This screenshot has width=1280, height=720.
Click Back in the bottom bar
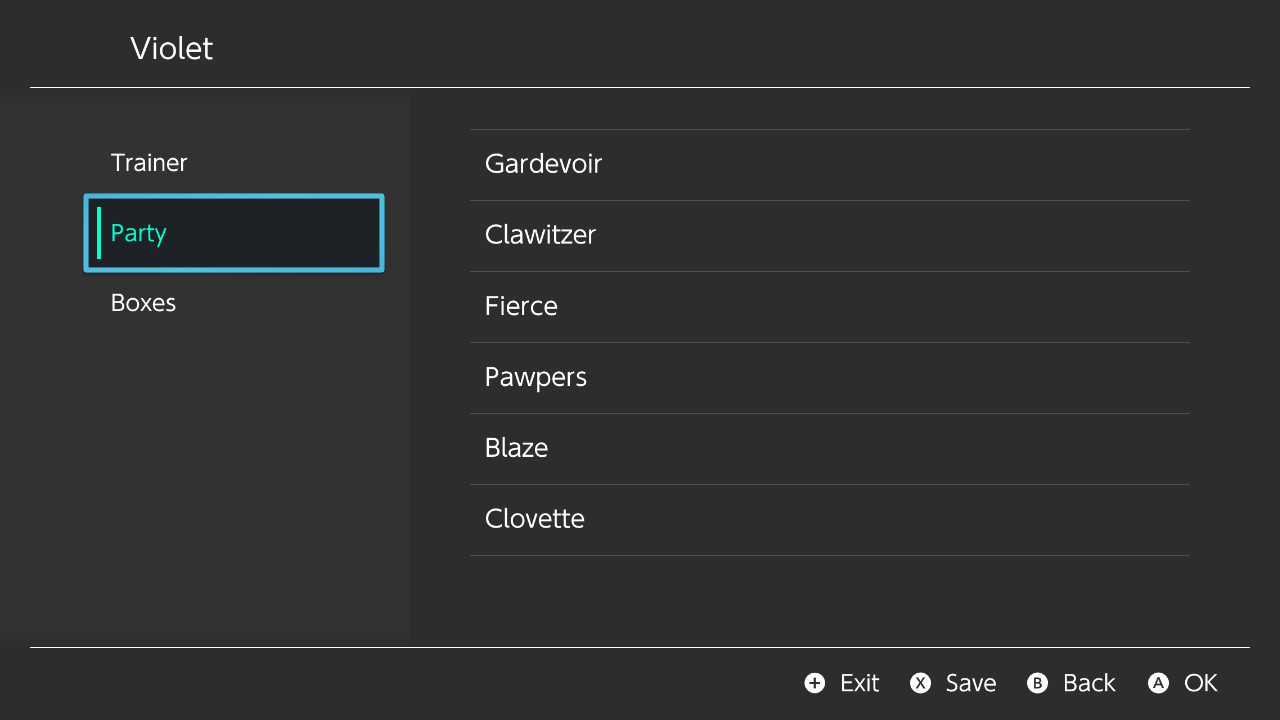1088,683
